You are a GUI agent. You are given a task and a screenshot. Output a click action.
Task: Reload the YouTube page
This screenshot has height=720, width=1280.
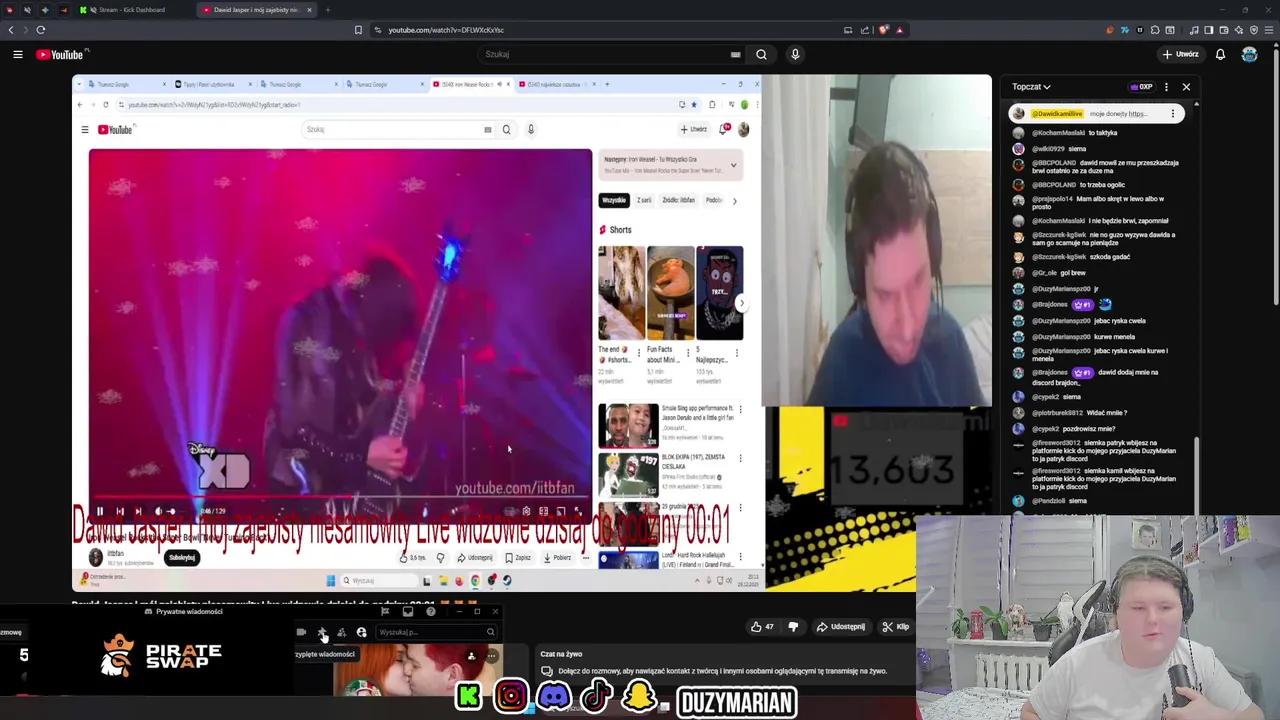(41, 30)
